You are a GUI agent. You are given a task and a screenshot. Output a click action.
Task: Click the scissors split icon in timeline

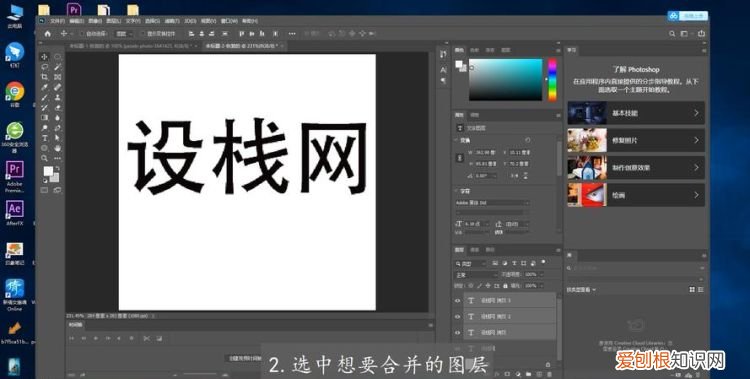pyautogui.click(x=146, y=338)
